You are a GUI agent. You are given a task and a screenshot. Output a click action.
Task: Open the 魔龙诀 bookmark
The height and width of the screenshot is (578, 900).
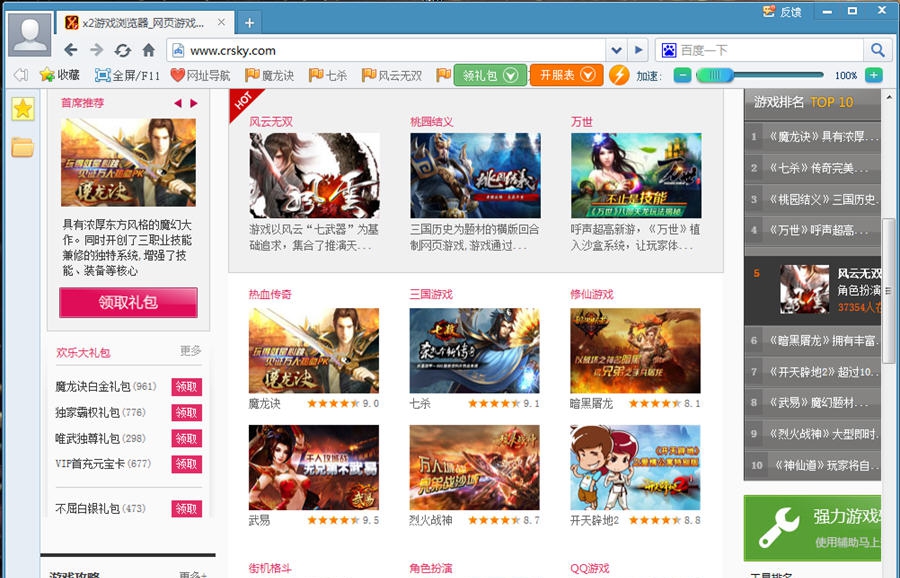pos(269,75)
